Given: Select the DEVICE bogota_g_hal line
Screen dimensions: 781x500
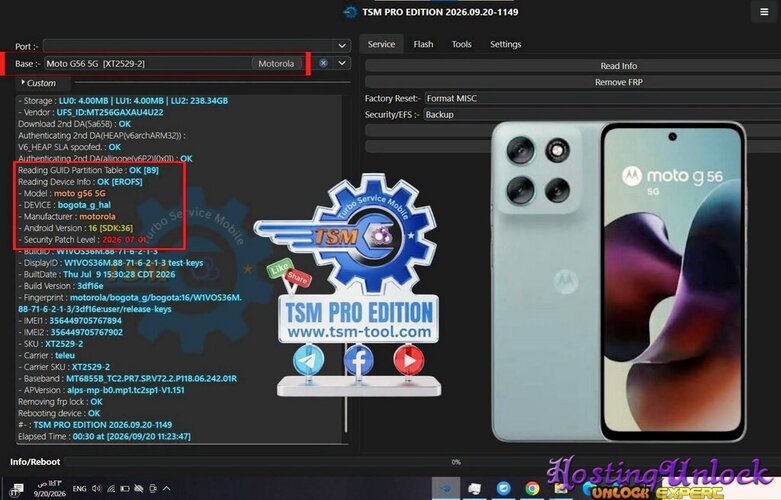Looking at the screenshot, I should (64, 205).
